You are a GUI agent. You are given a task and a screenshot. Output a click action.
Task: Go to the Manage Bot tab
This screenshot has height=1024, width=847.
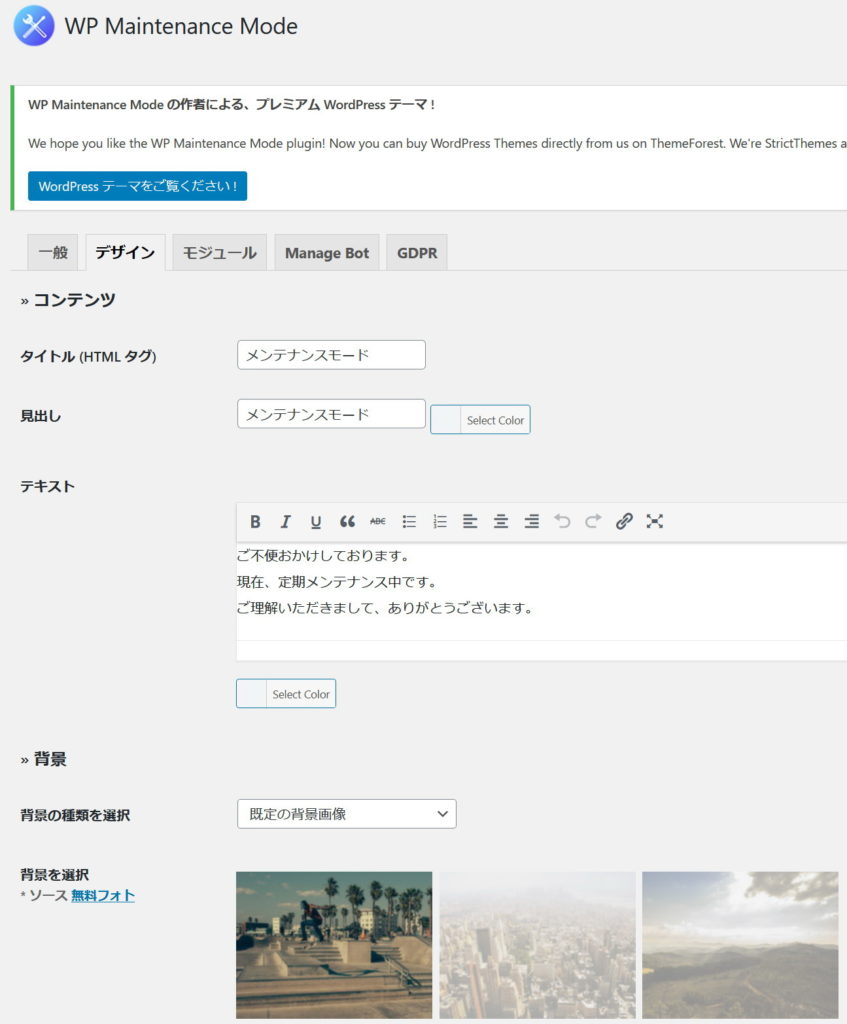[x=326, y=253]
